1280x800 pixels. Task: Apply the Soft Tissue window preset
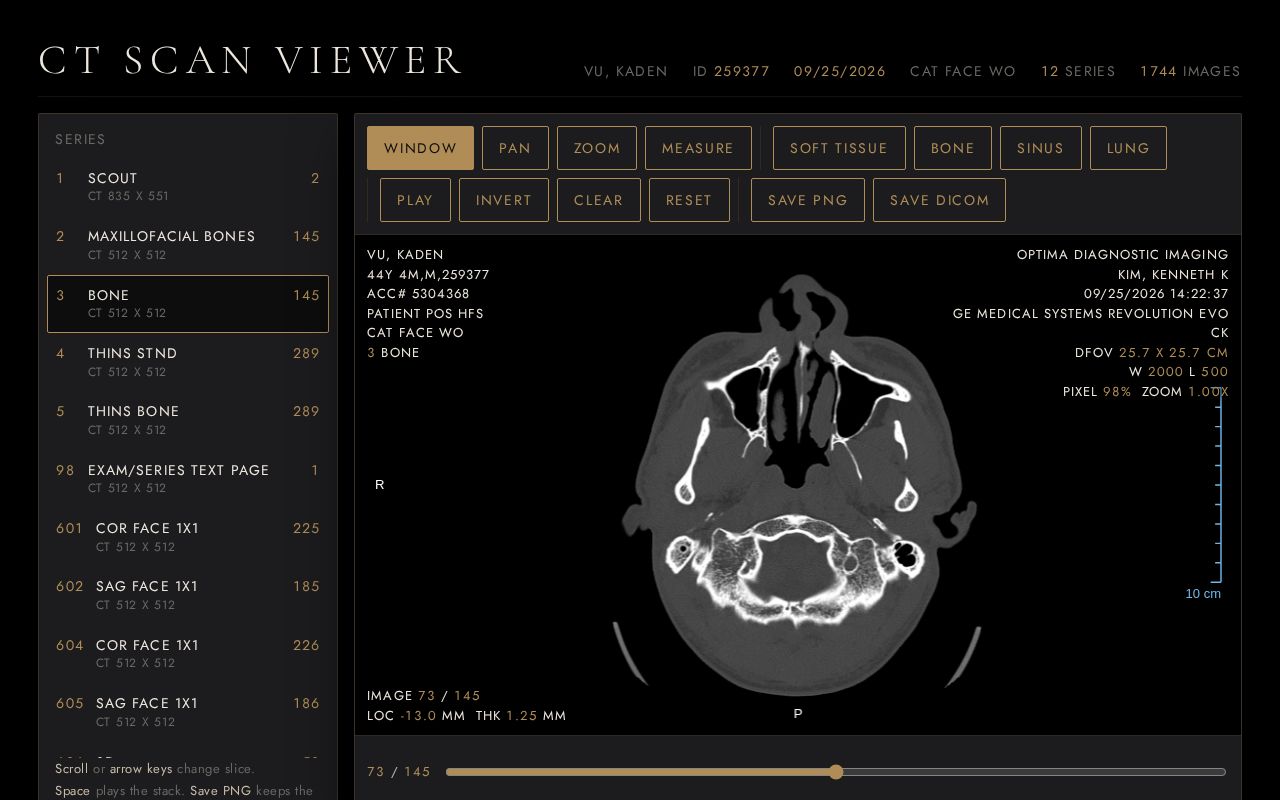click(839, 148)
